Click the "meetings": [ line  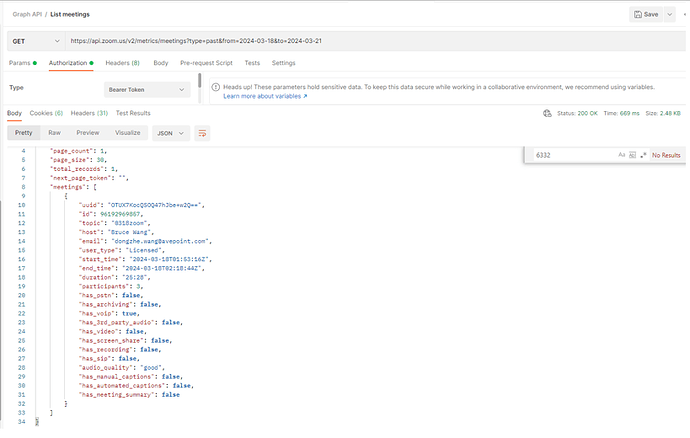73,187
